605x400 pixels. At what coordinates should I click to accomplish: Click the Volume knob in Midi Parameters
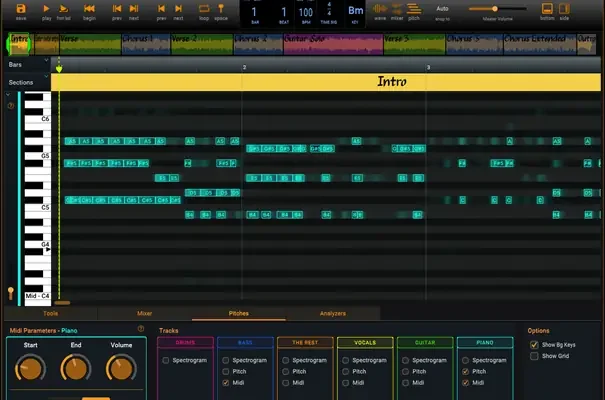tap(119, 369)
